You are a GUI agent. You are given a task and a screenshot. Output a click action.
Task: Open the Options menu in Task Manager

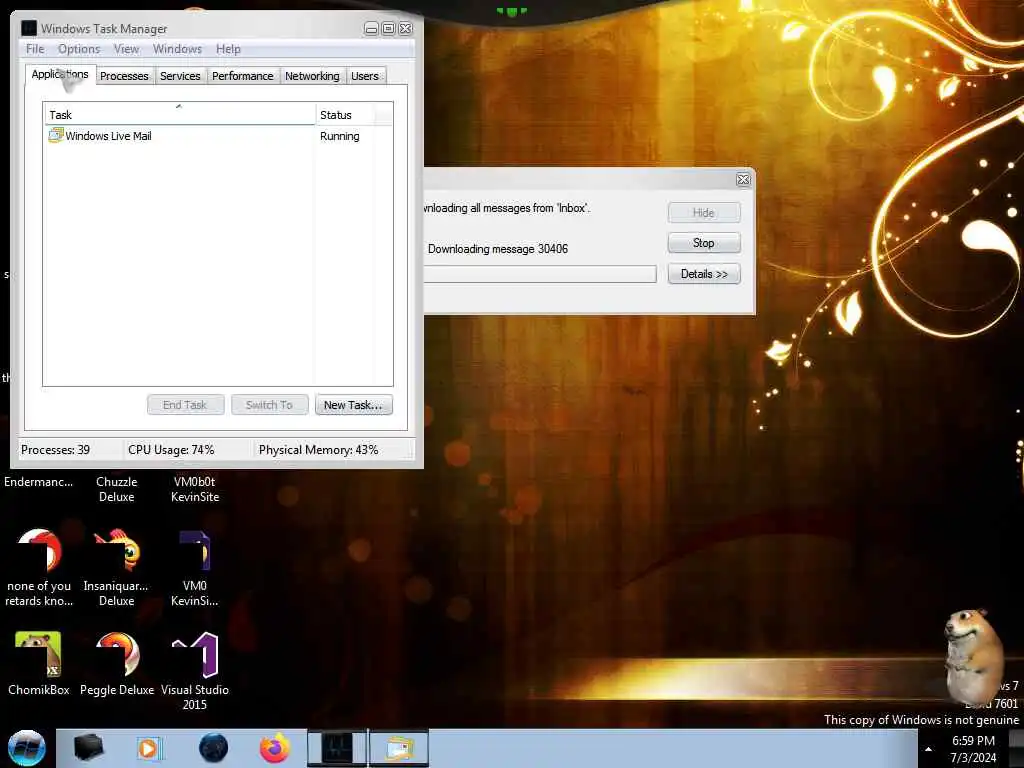pos(79,49)
